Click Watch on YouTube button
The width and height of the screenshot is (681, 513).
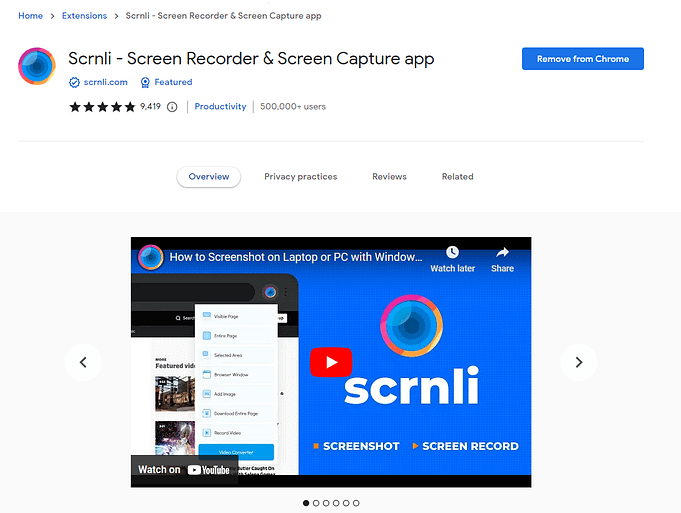(184, 470)
